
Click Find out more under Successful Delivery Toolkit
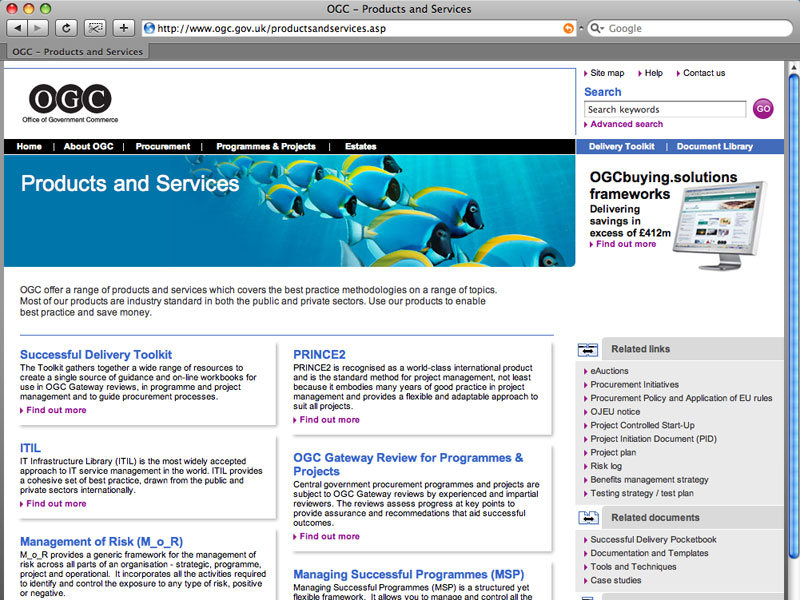(x=56, y=410)
